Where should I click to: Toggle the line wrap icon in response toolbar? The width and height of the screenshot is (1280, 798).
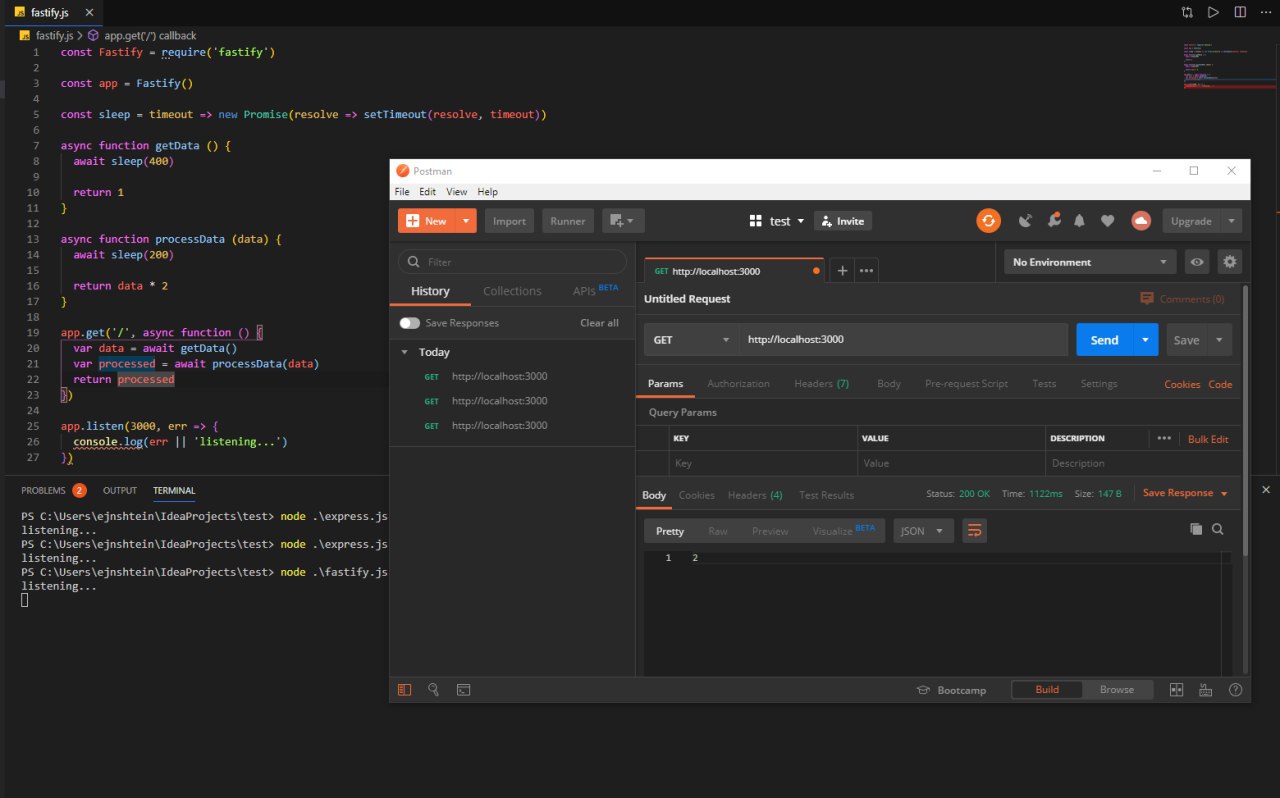click(975, 531)
